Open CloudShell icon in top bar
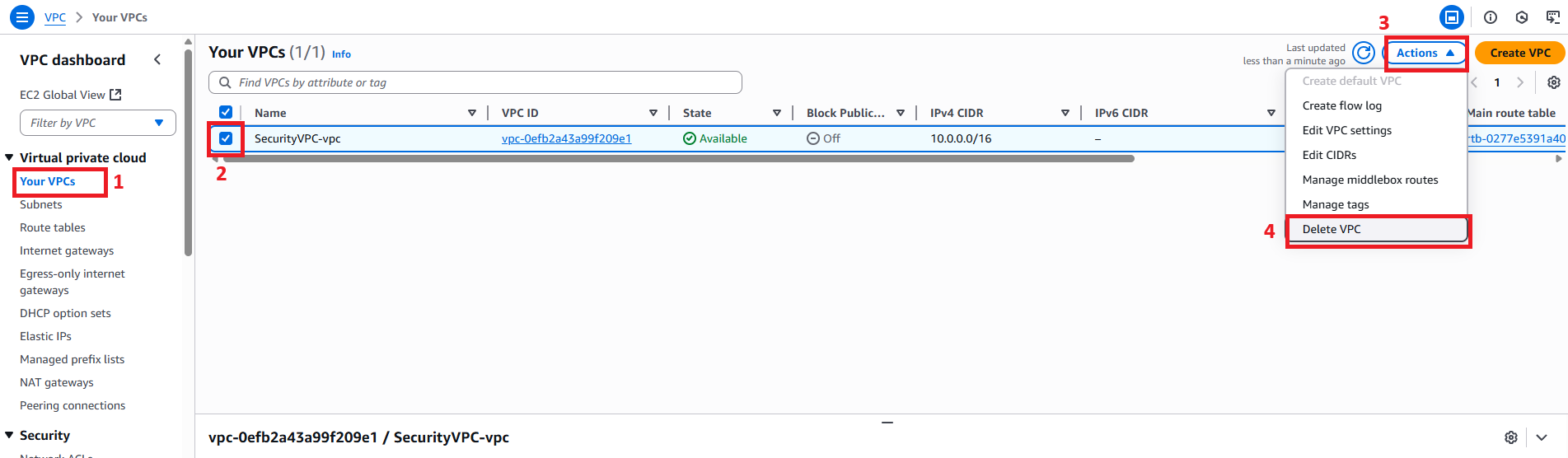The width and height of the screenshot is (1568, 458). (x=1452, y=16)
